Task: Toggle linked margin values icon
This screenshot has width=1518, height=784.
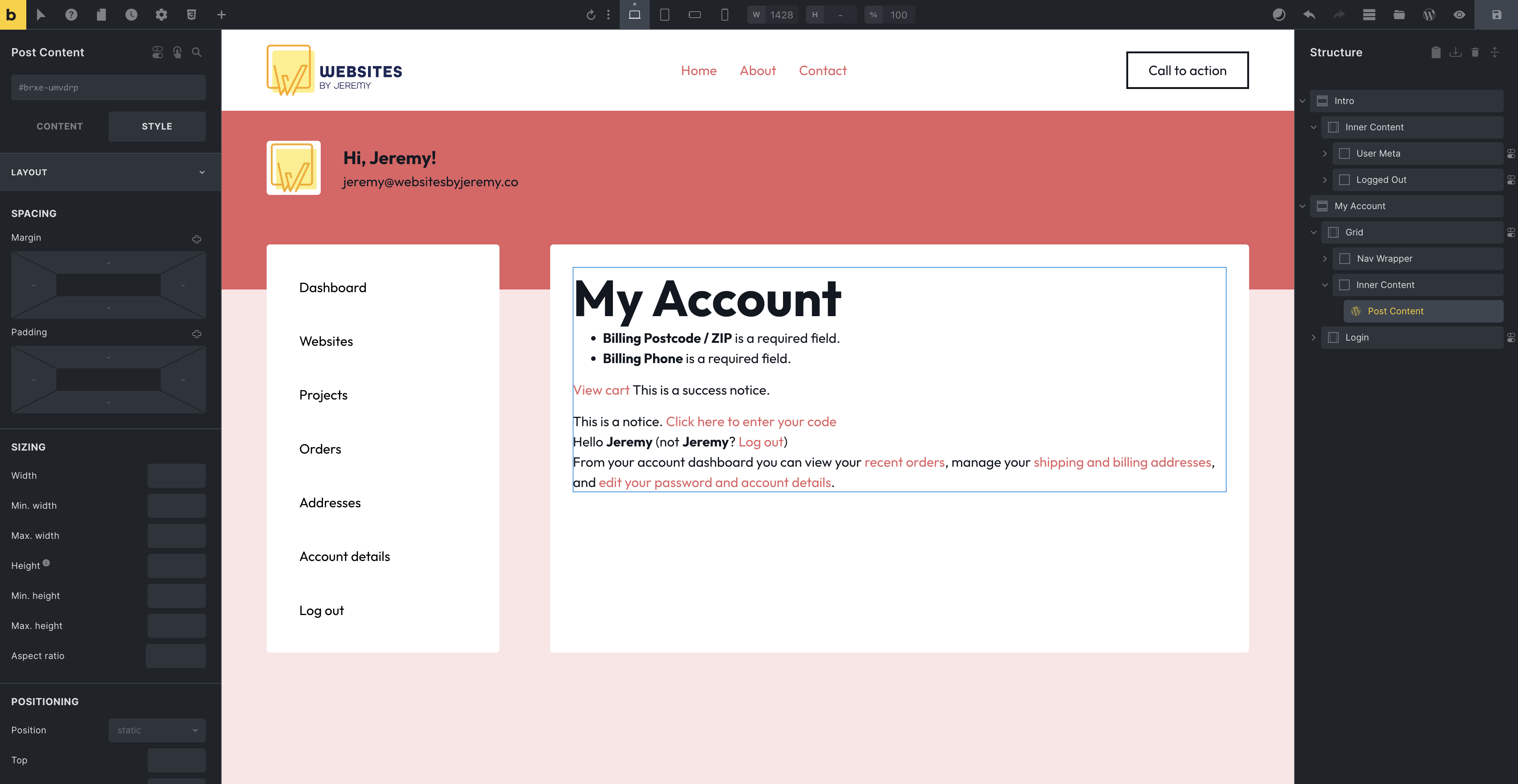Action: 197,239
